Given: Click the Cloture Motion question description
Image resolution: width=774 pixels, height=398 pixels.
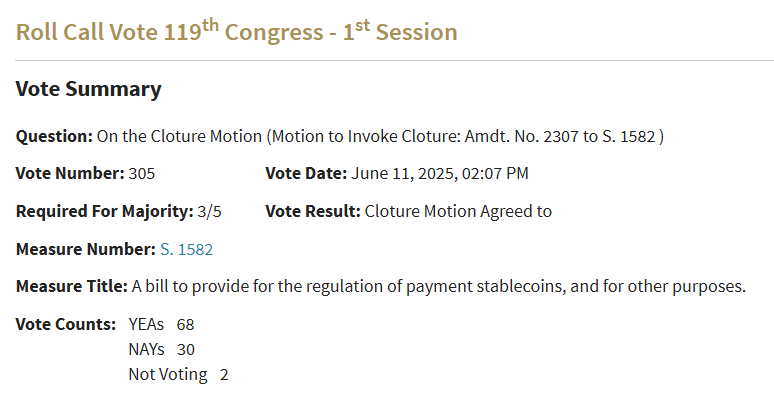Looking at the screenshot, I should point(380,136).
